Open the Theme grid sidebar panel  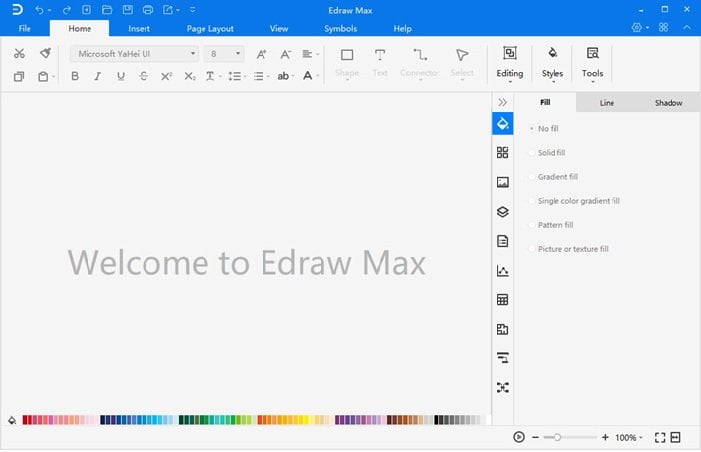(503, 152)
